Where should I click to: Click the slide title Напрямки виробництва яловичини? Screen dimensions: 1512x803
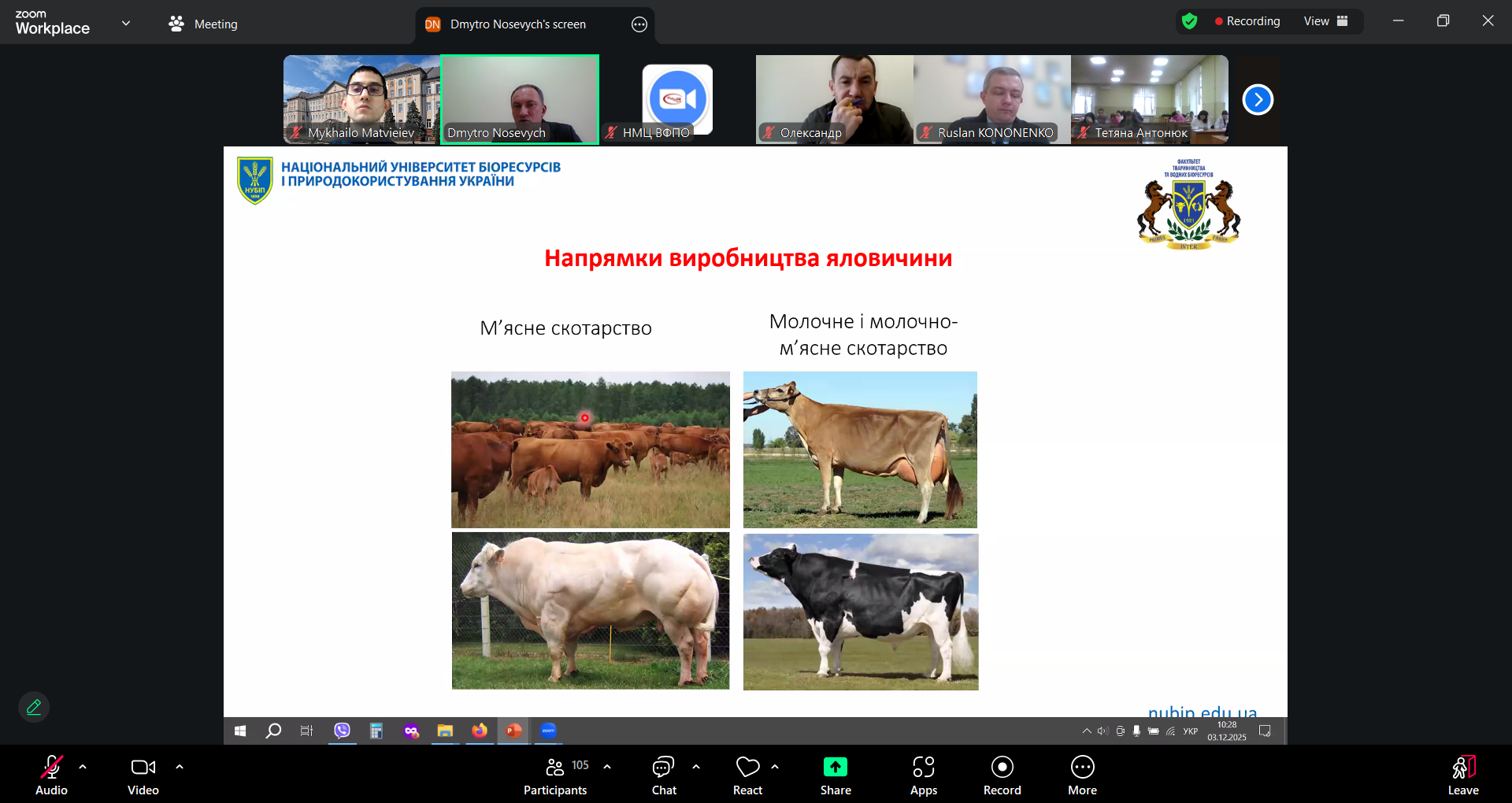(748, 258)
